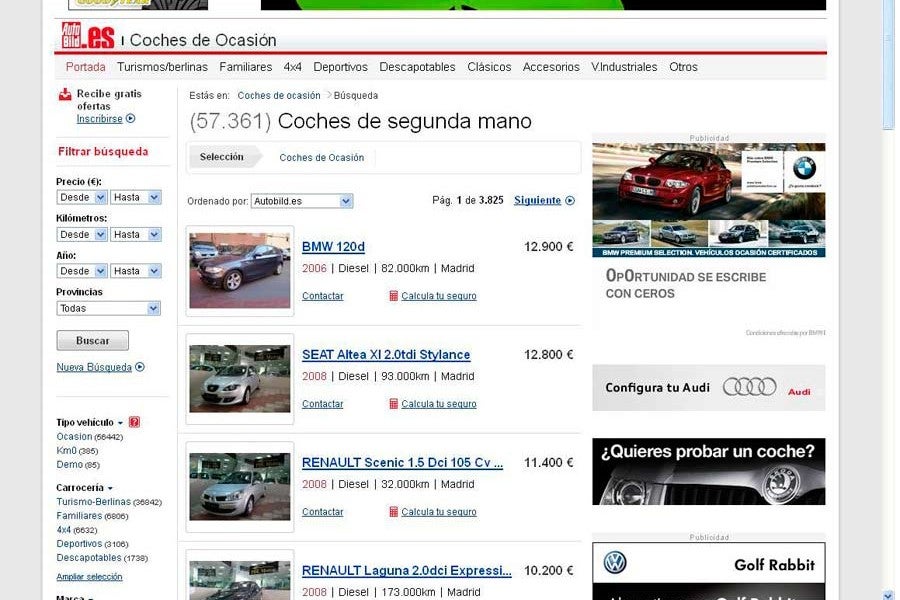Open the RENAULT Scenic car photo
The height and width of the screenshot is (600, 900).
pyautogui.click(x=240, y=486)
